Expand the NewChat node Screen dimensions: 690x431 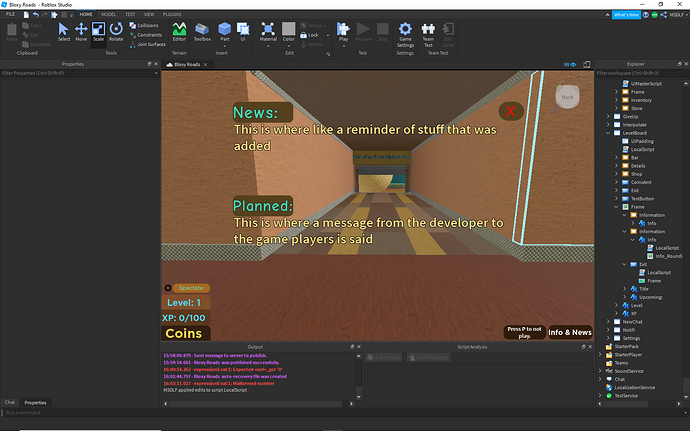608,322
